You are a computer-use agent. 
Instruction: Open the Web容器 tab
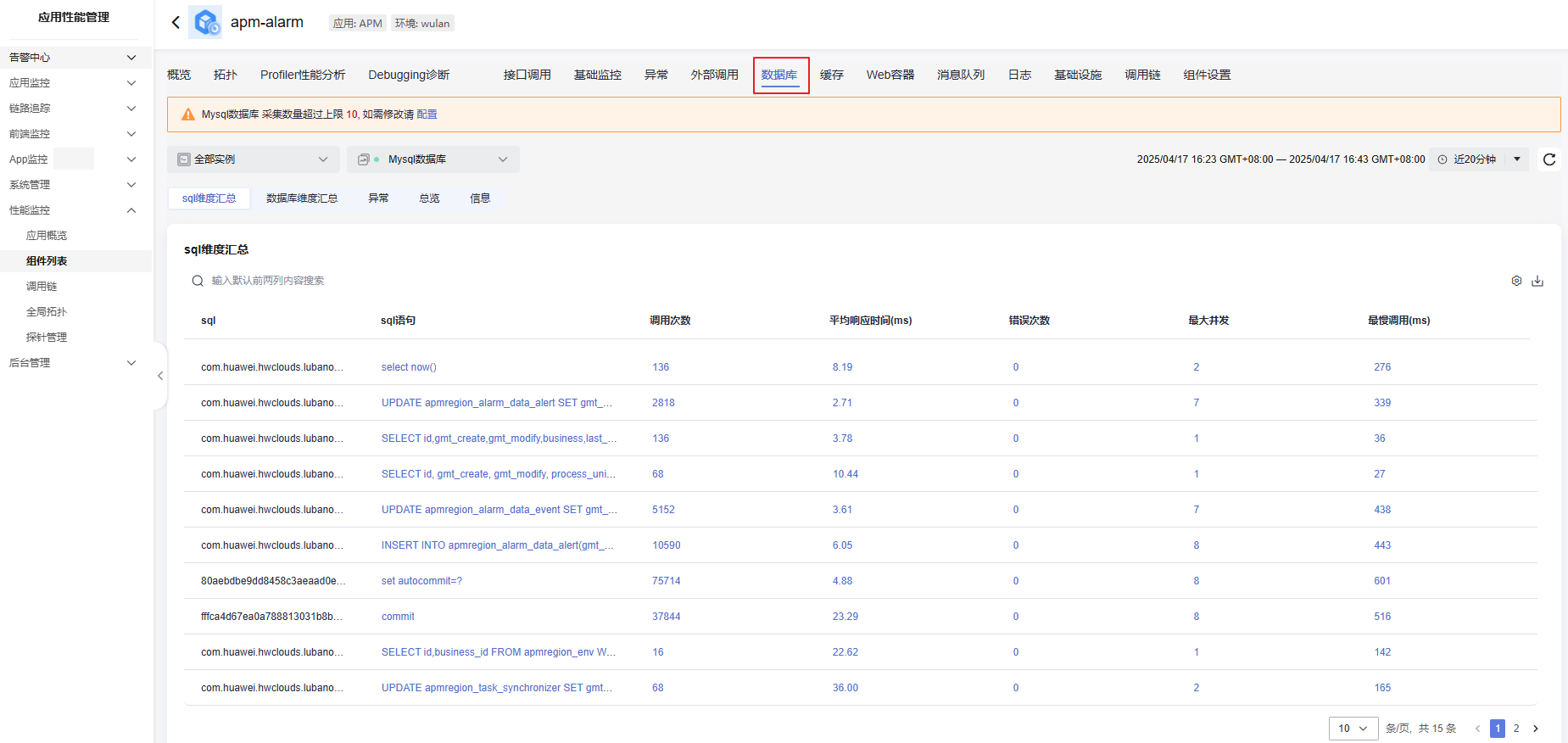coord(890,75)
